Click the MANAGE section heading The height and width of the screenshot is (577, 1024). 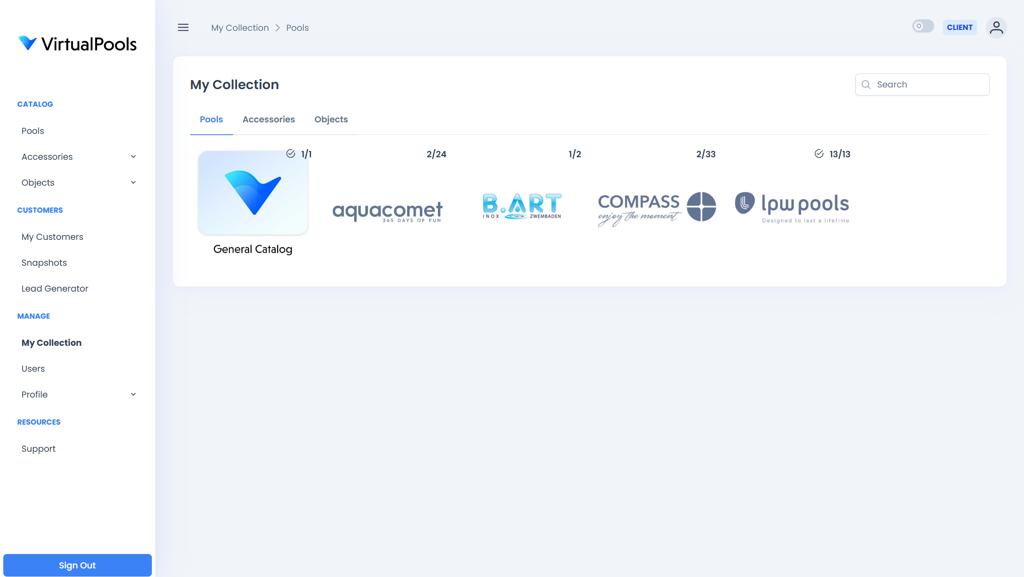pos(33,316)
